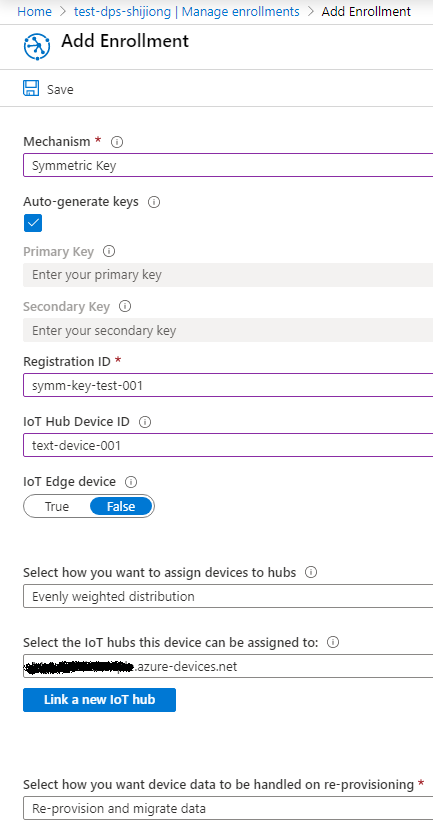Click info icon for IoT hubs assignment
433x824 pixels.
pos(333,642)
